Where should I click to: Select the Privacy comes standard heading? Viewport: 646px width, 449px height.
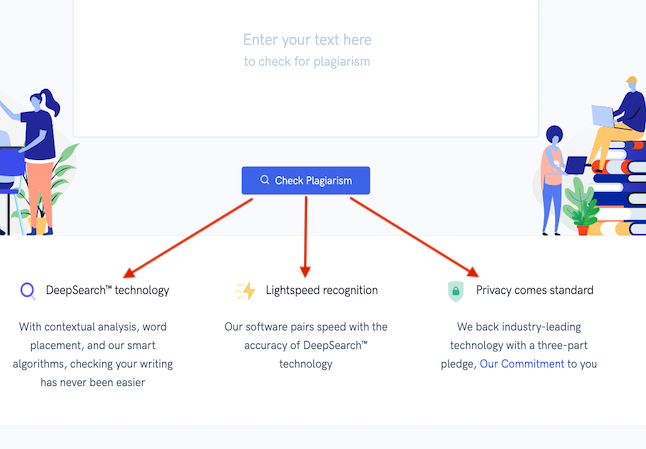(x=535, y=290)
